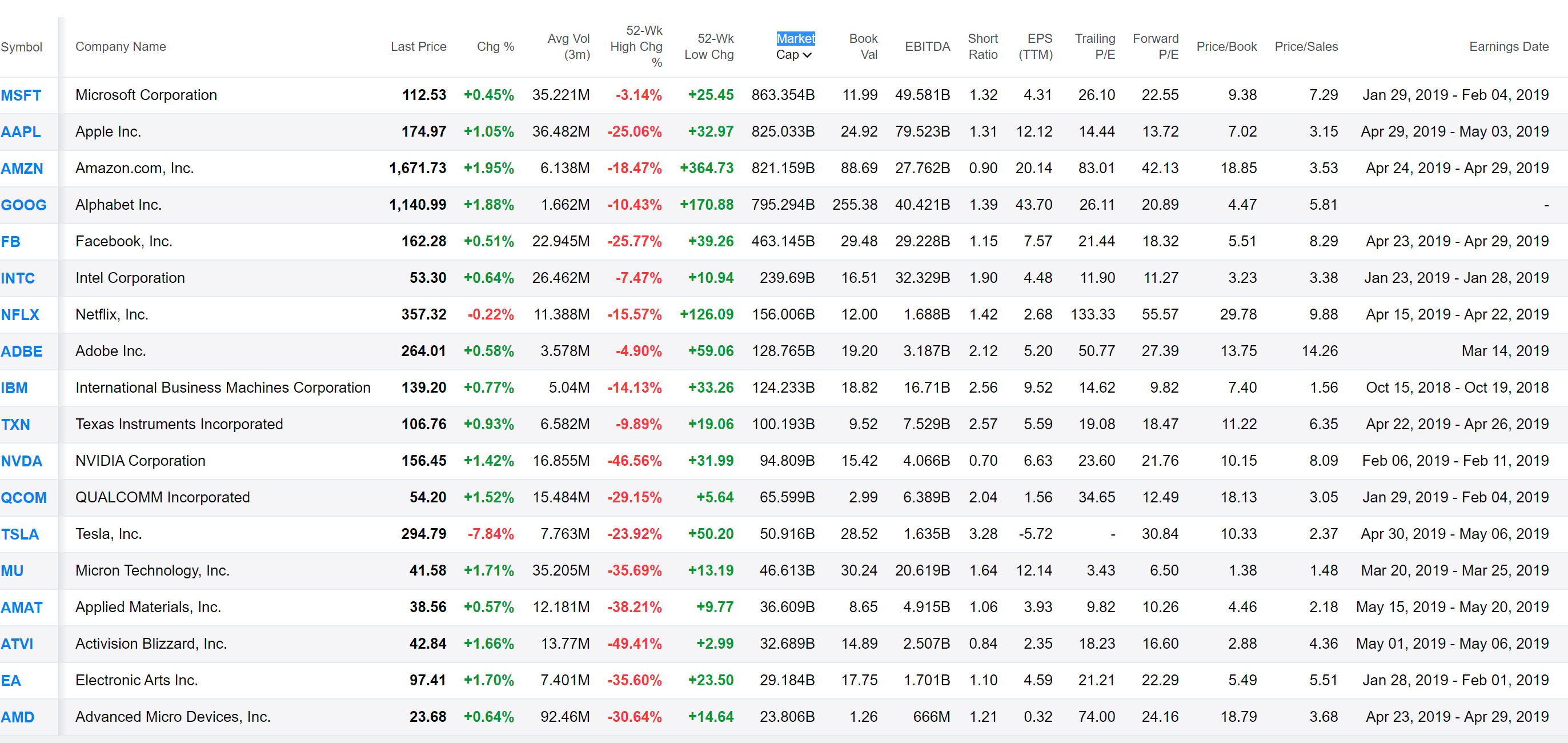1568x743 pixels.
Task: Sort by the Price/Sales column header
Action: click(x=1306, y=46)
